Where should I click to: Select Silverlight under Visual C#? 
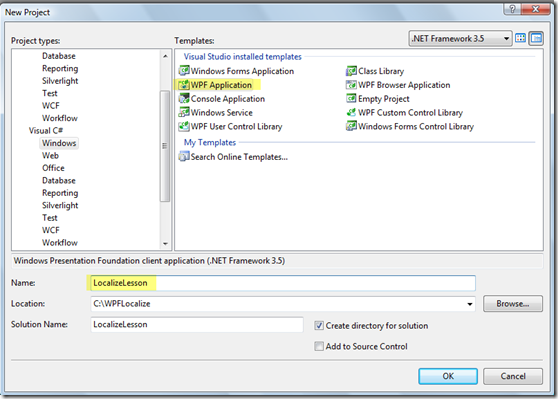click(x=60, y=205)
